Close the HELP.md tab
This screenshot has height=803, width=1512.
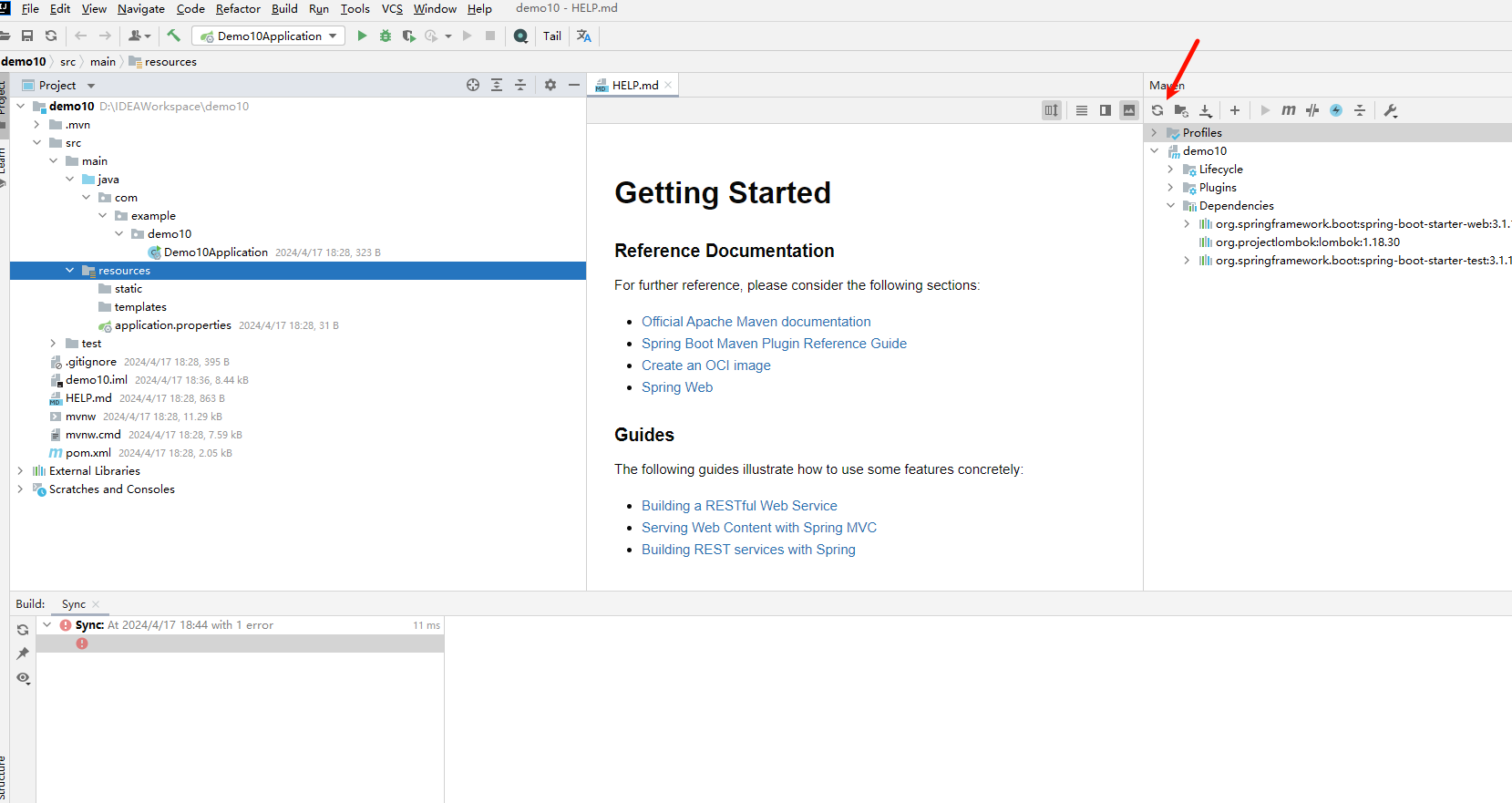click(x=668, y=85)
